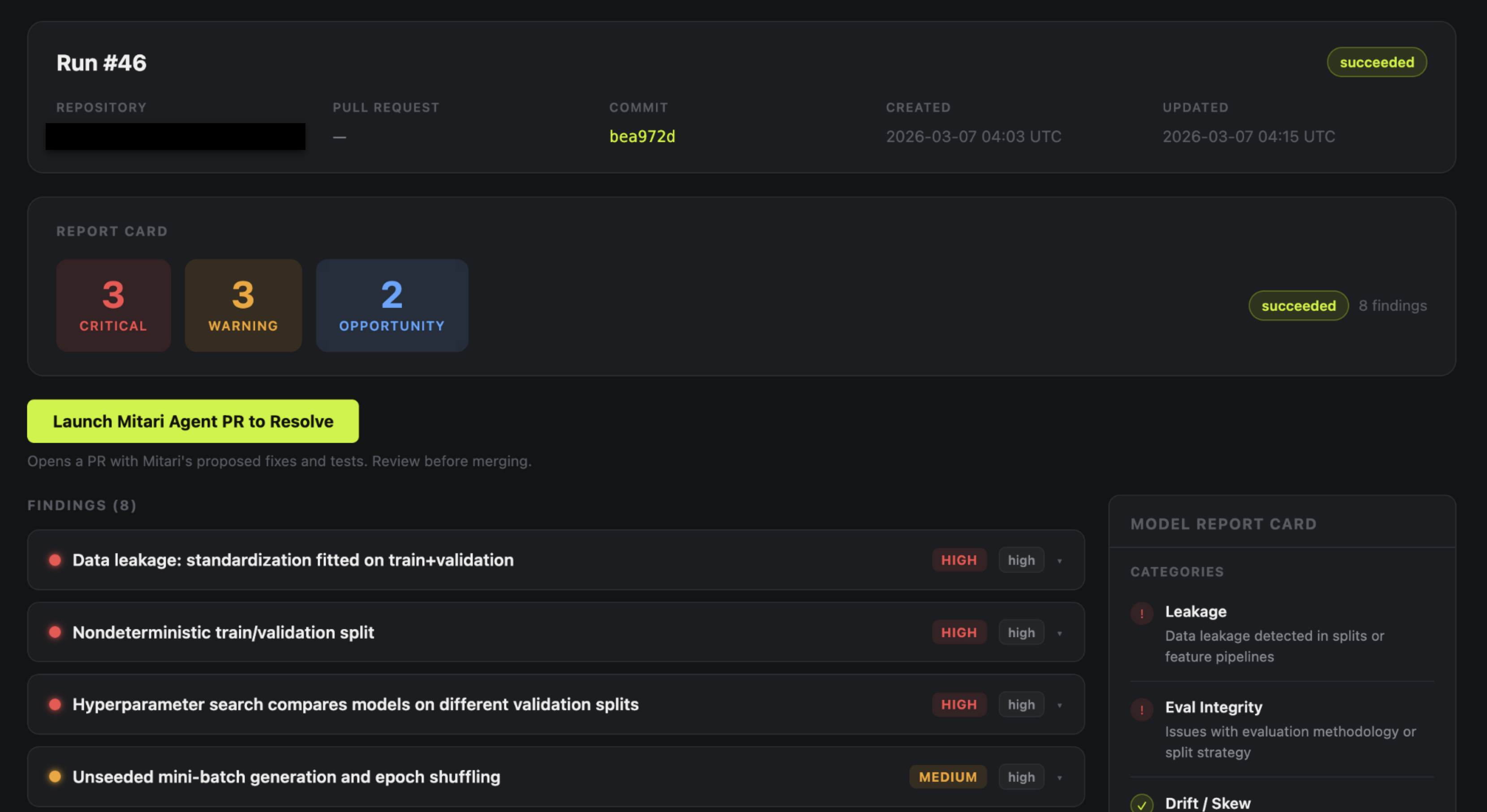Click red dot beside Data leakage finding
Image resolution: width=1487 pixels, height=812 pixels.
pos(55,560)
